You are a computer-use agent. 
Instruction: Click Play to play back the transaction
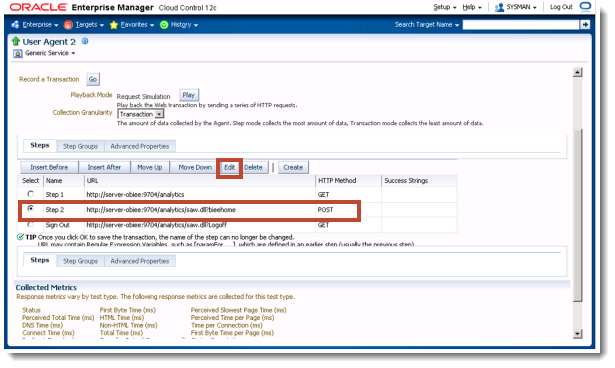tap(189, 95)
